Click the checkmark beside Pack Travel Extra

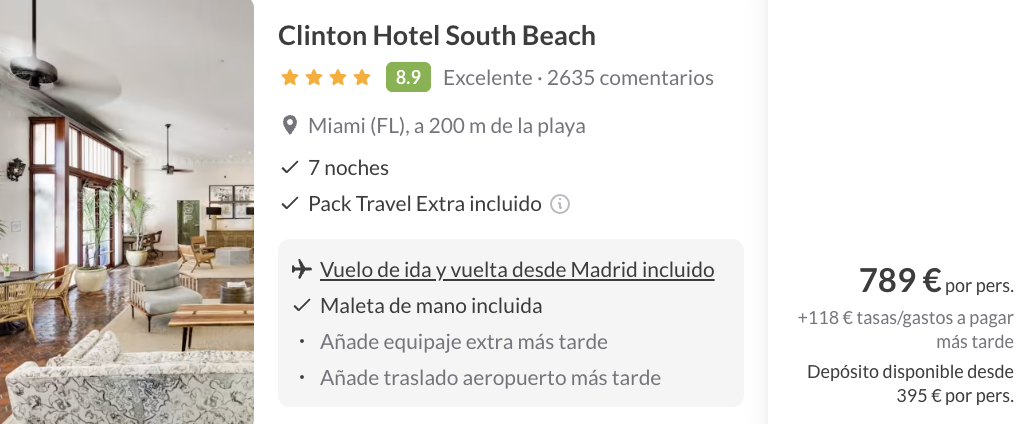pyautogui.click(x=290, y=204)
